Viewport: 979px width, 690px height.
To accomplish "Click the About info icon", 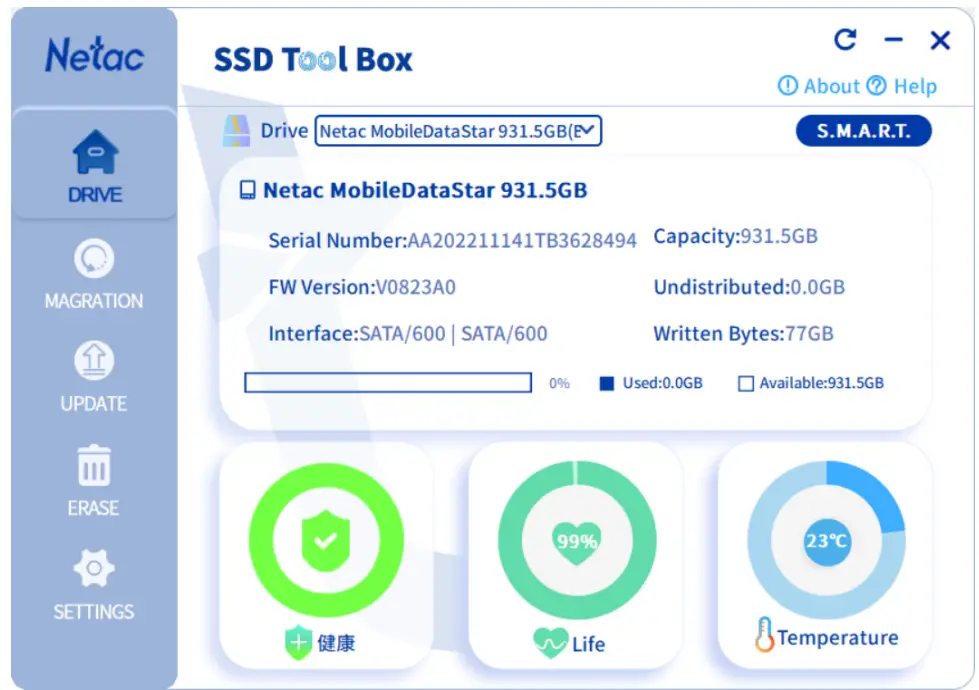I will 789,86.
